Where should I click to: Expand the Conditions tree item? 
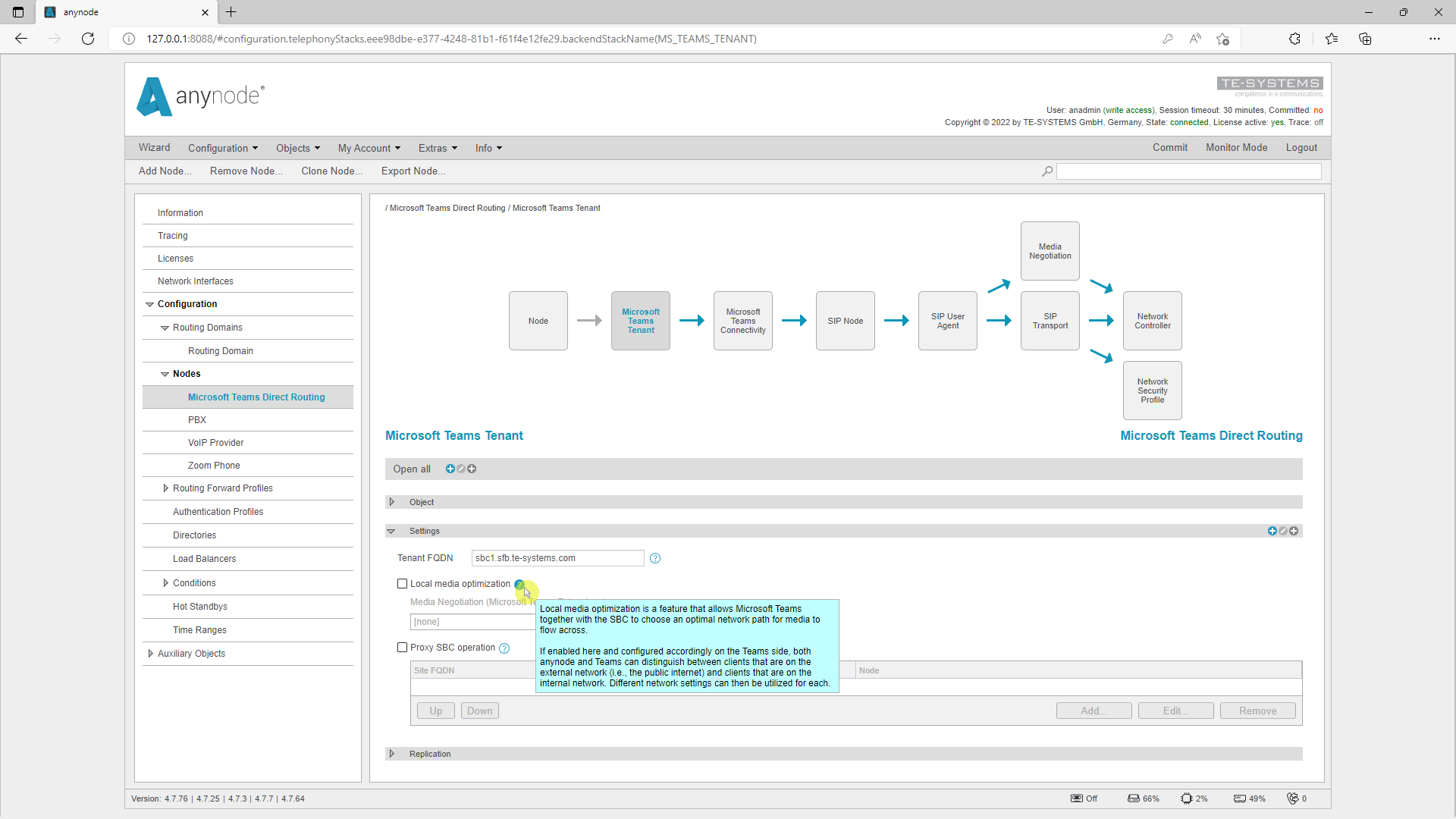tap(165, 583)
